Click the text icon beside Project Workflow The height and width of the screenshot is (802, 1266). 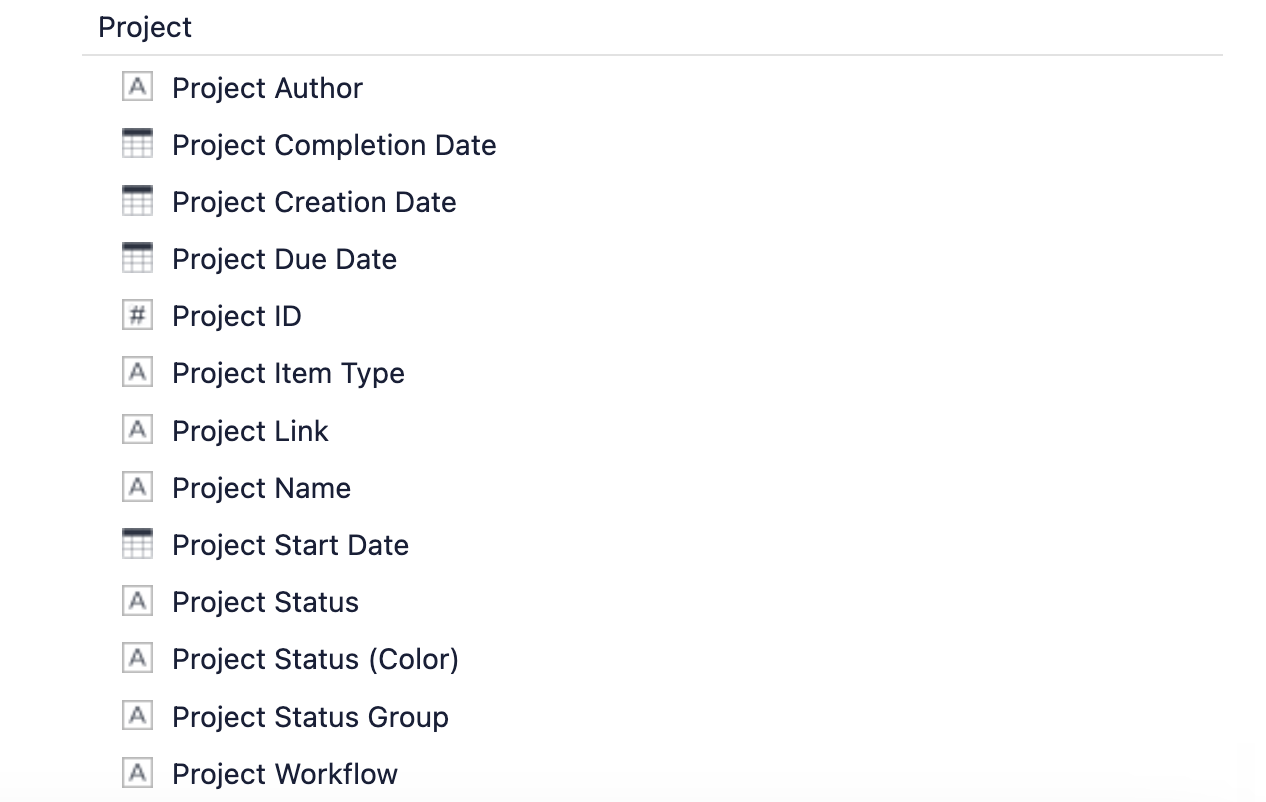[x=137, y=773]
